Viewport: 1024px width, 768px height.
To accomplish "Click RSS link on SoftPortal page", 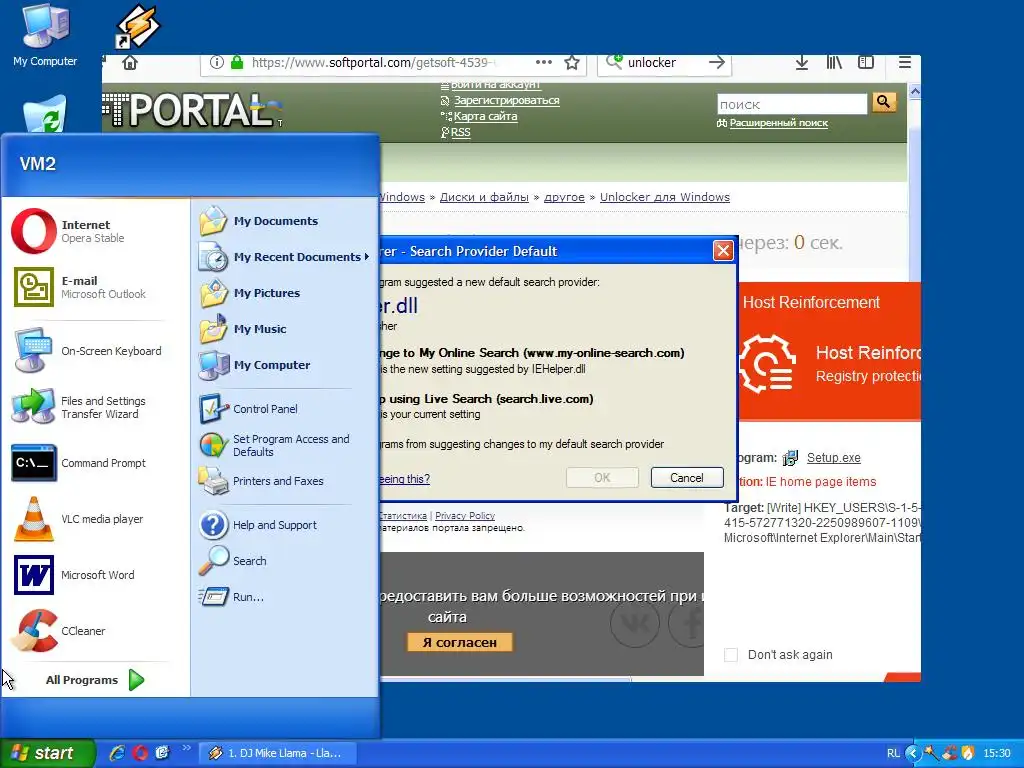I will tap(460, 132).
